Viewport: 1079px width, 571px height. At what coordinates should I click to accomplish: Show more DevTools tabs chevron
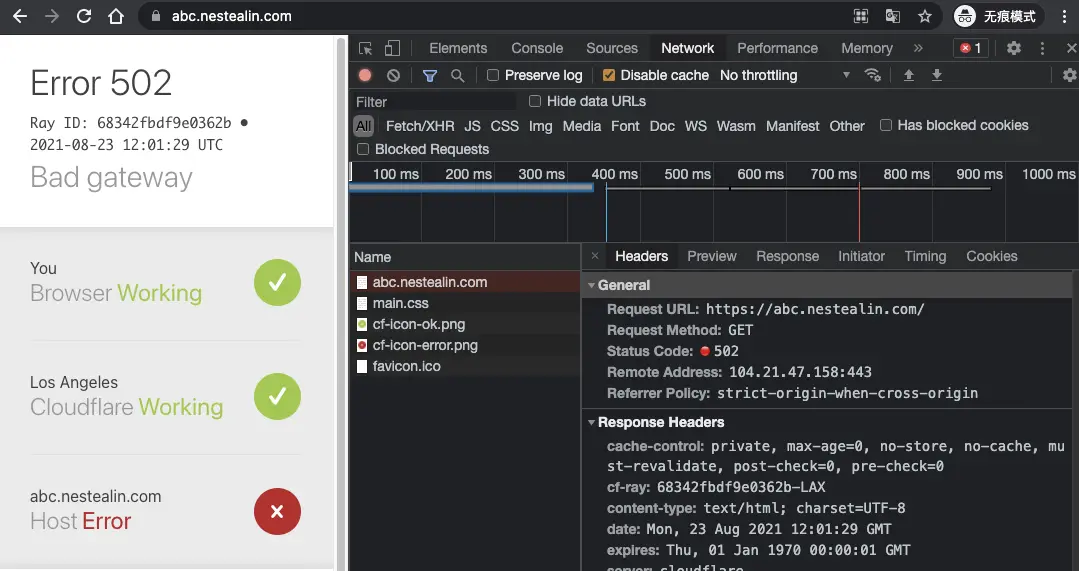click(918, 48)
